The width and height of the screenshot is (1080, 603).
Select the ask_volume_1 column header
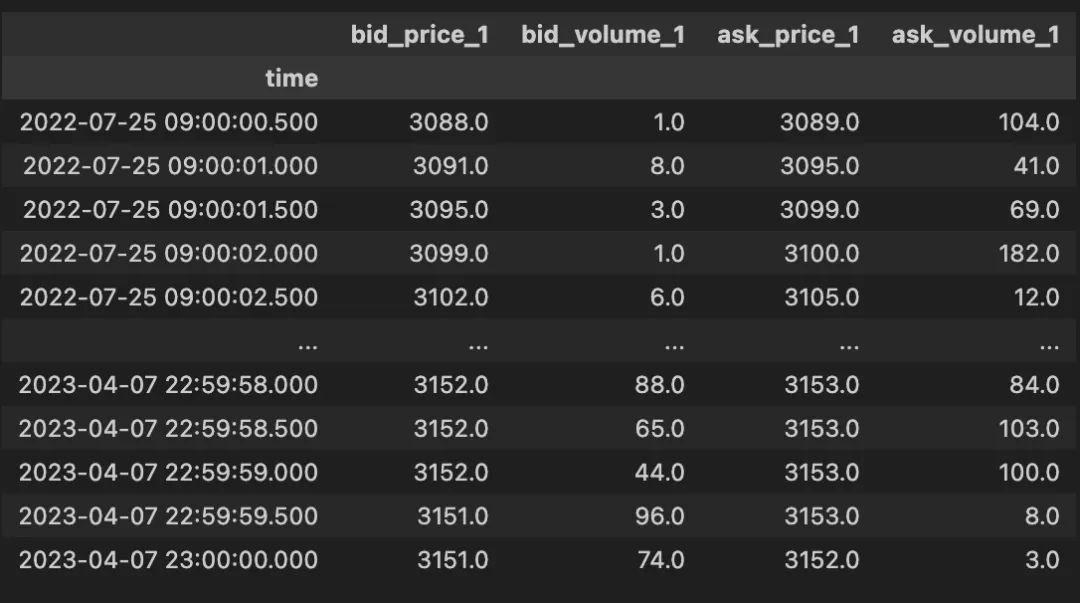[x=975, y=35]
